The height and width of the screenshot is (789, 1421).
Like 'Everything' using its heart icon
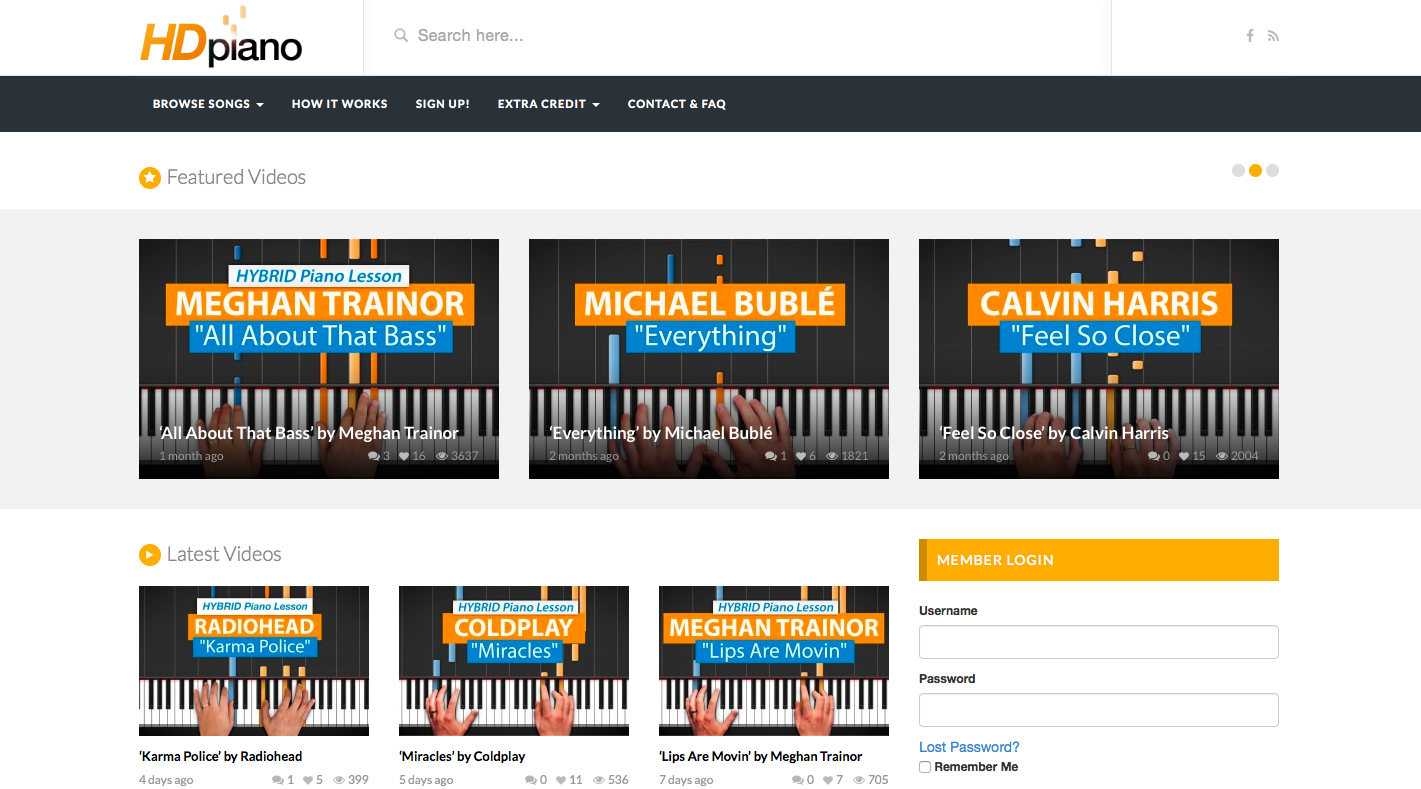pos(802,456)
